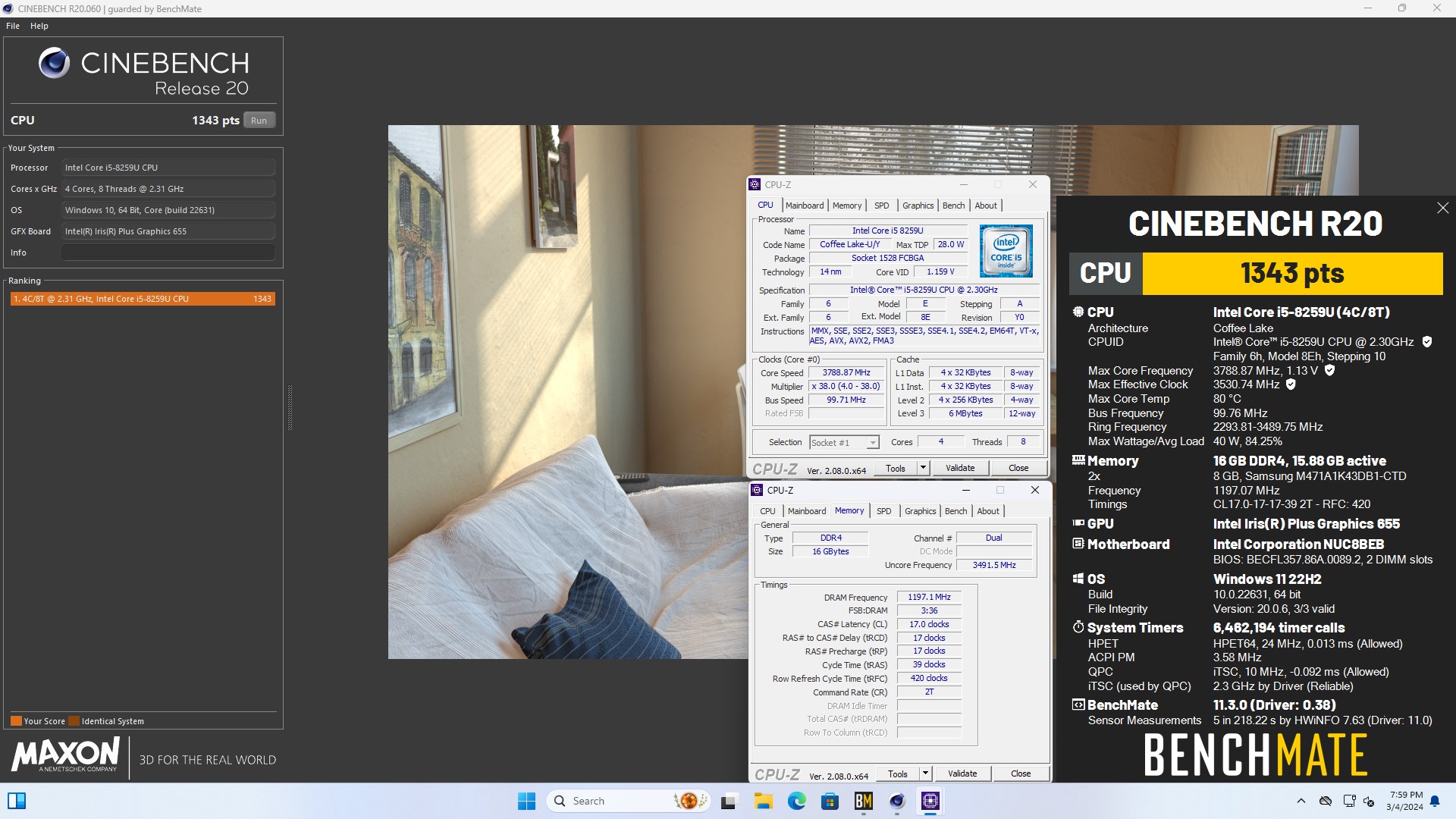Viewport: 1456px width, 819px height.
Task: Click Validate in lower CPU-Z window
Action: 962,774
